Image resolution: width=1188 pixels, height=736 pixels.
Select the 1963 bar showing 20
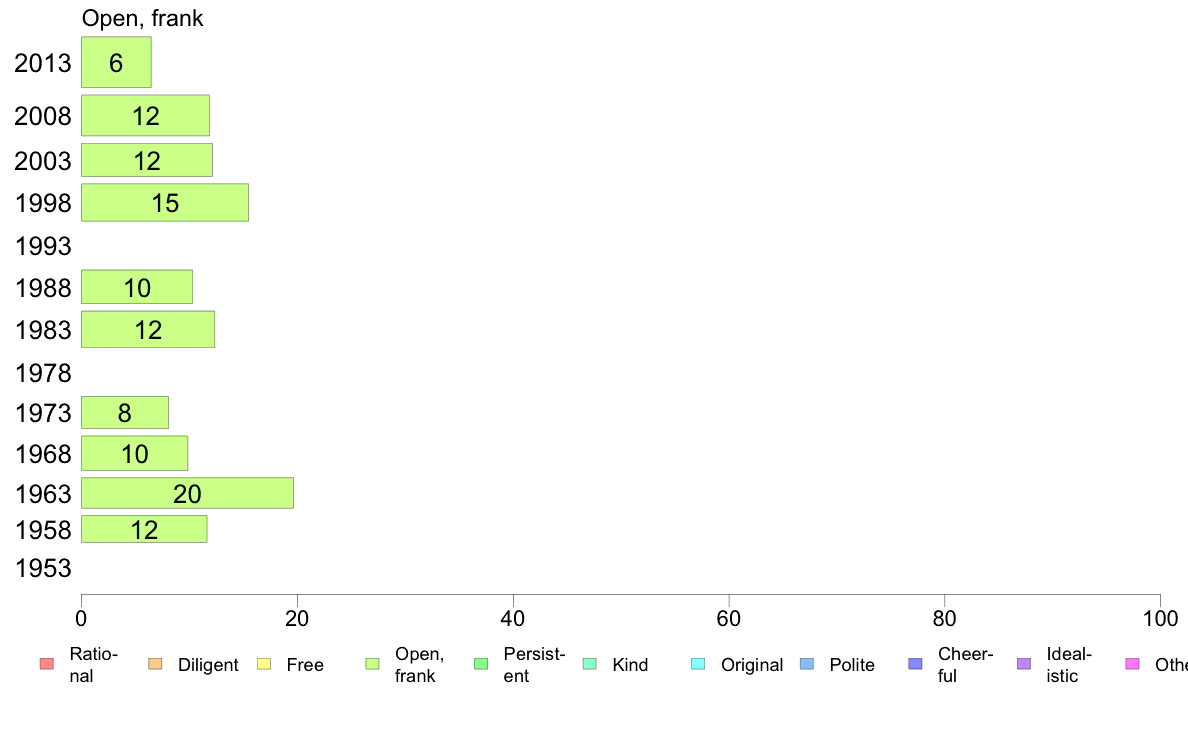pyautogui.click(x=187, y=493)
